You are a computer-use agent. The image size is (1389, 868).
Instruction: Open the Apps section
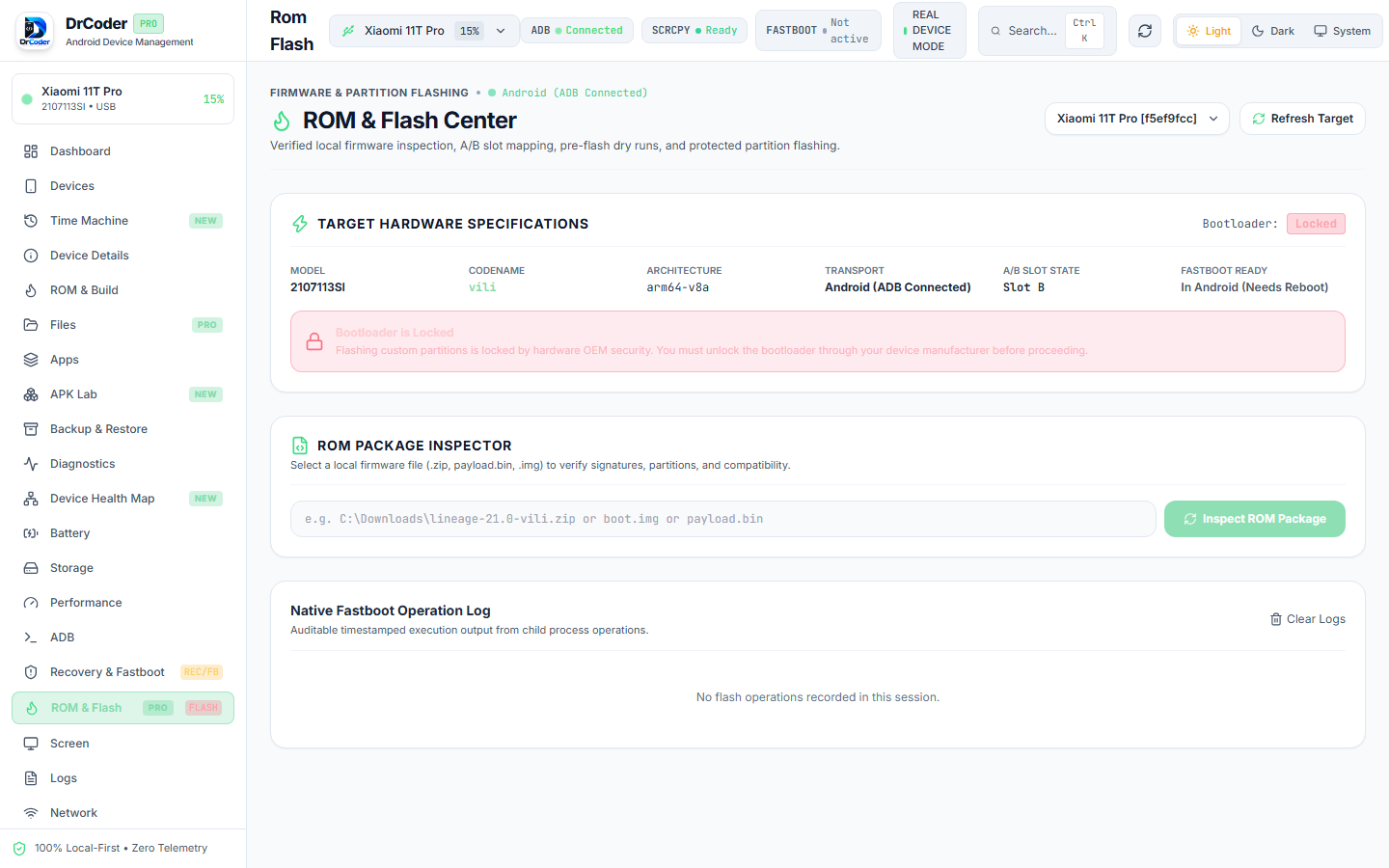(123, 360)
